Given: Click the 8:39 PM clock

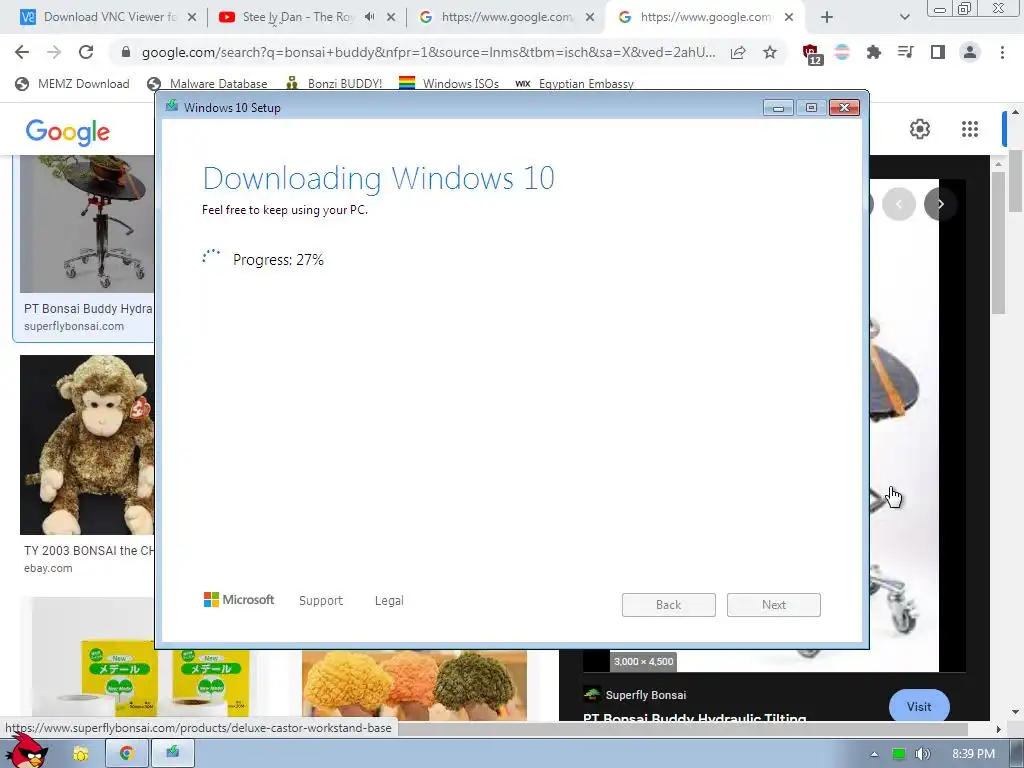Looking at the screenshot, I should tap(973, 754).
